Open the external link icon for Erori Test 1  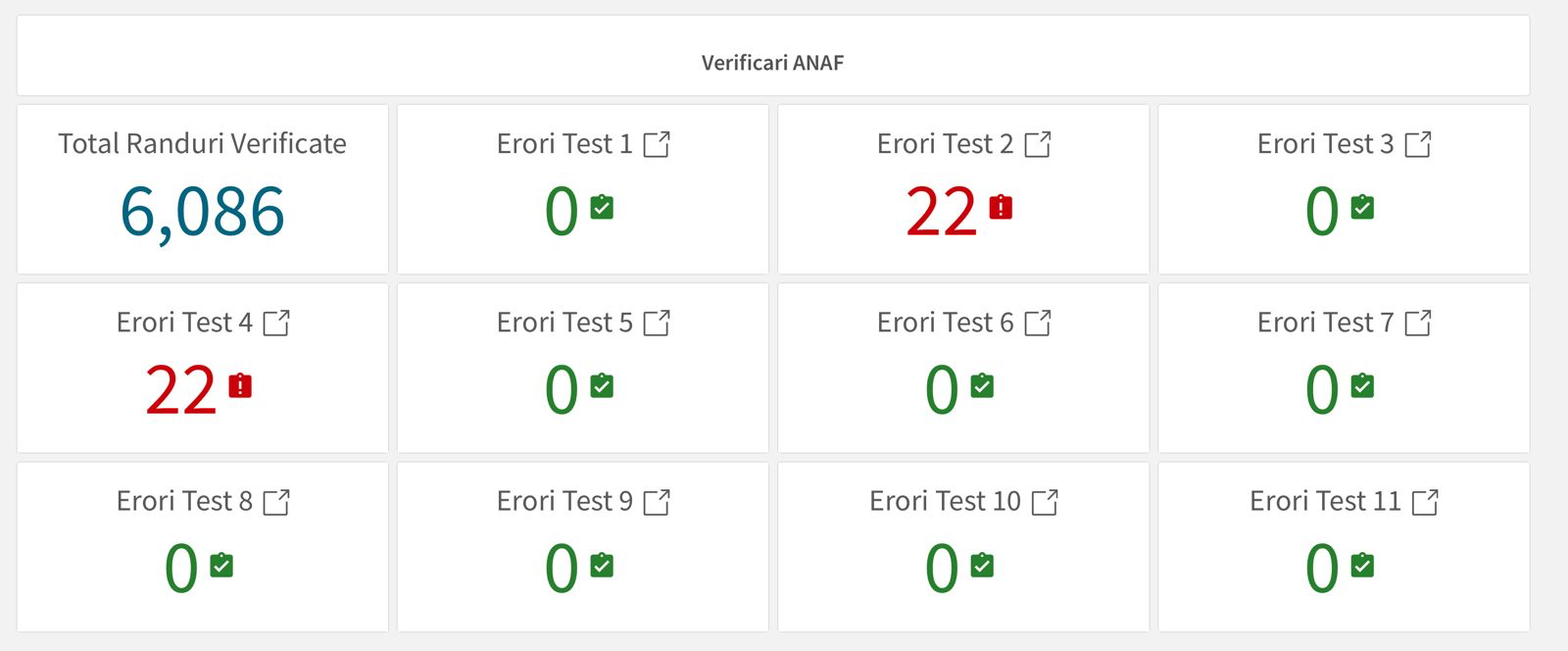[657, 144]
